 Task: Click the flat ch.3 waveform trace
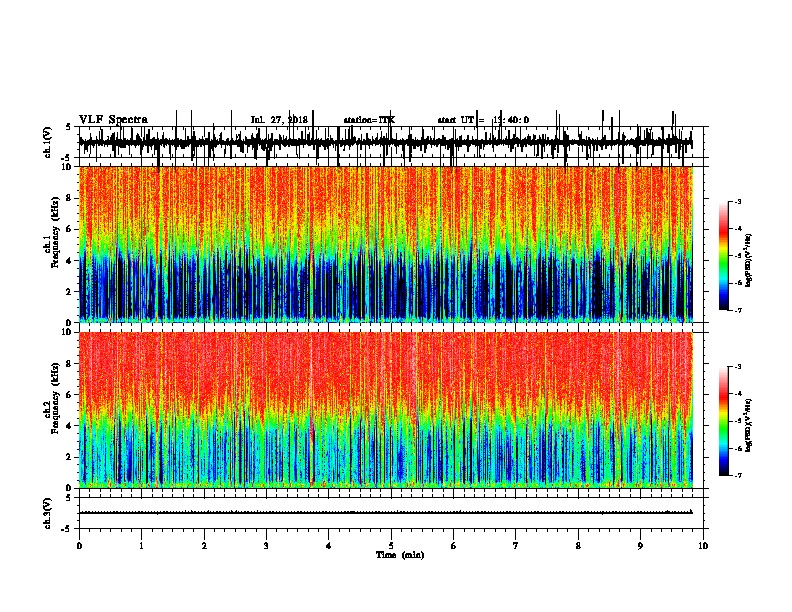(x=385, y=513)
